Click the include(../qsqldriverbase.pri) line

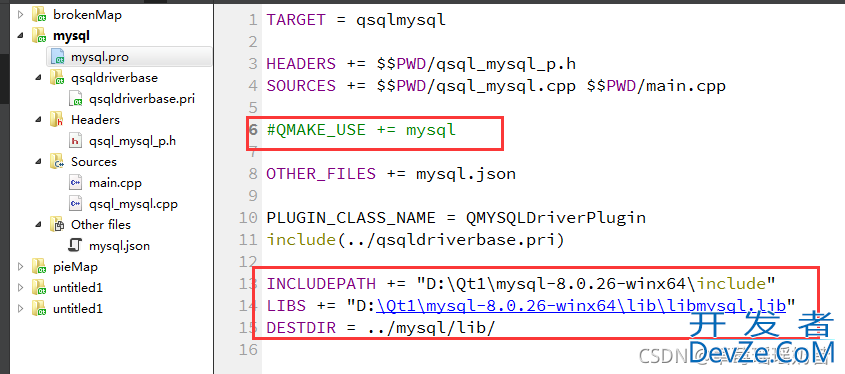(415, 239)
